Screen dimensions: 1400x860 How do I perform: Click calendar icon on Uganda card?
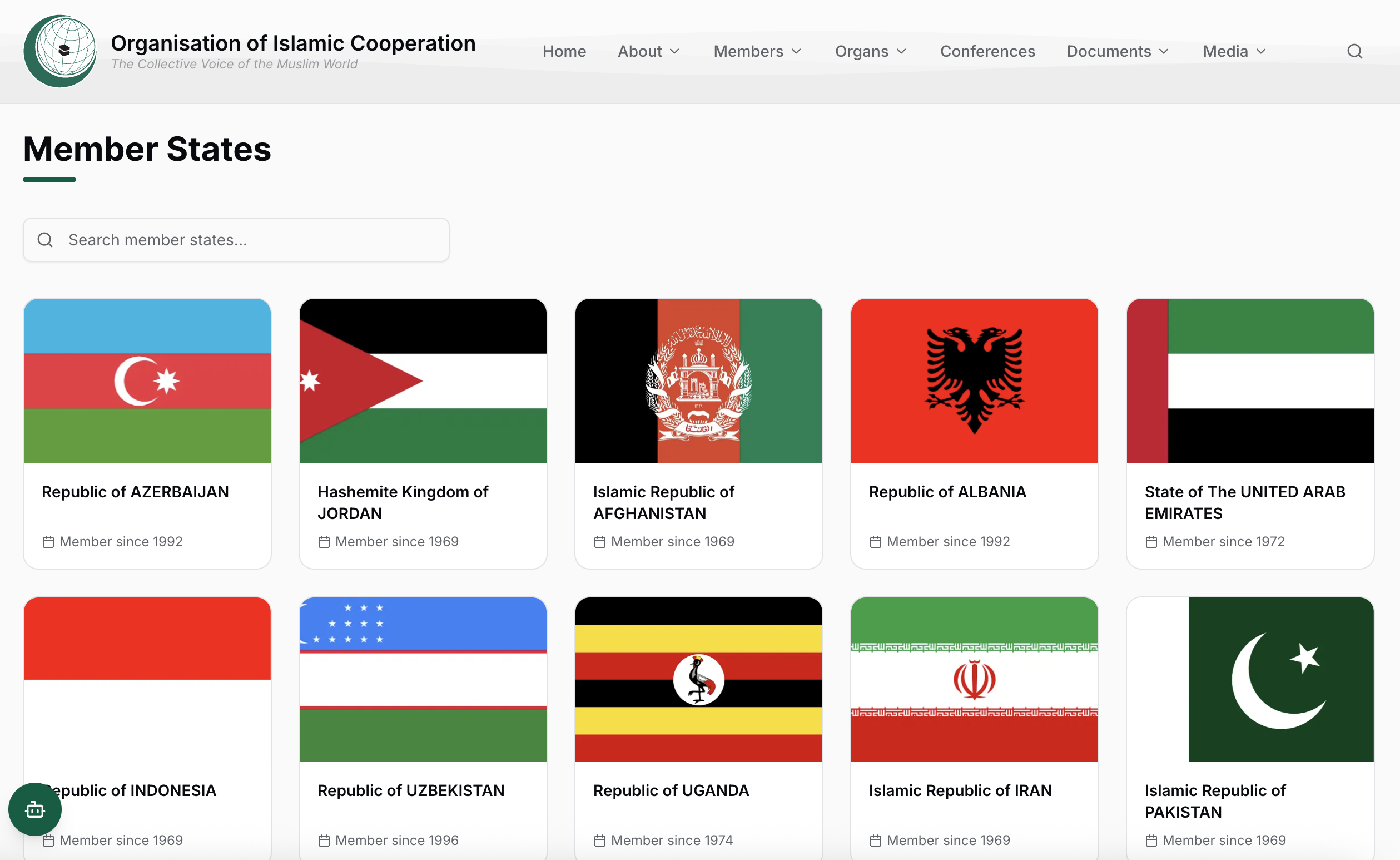pyautogui.click(x=600, y=841)
